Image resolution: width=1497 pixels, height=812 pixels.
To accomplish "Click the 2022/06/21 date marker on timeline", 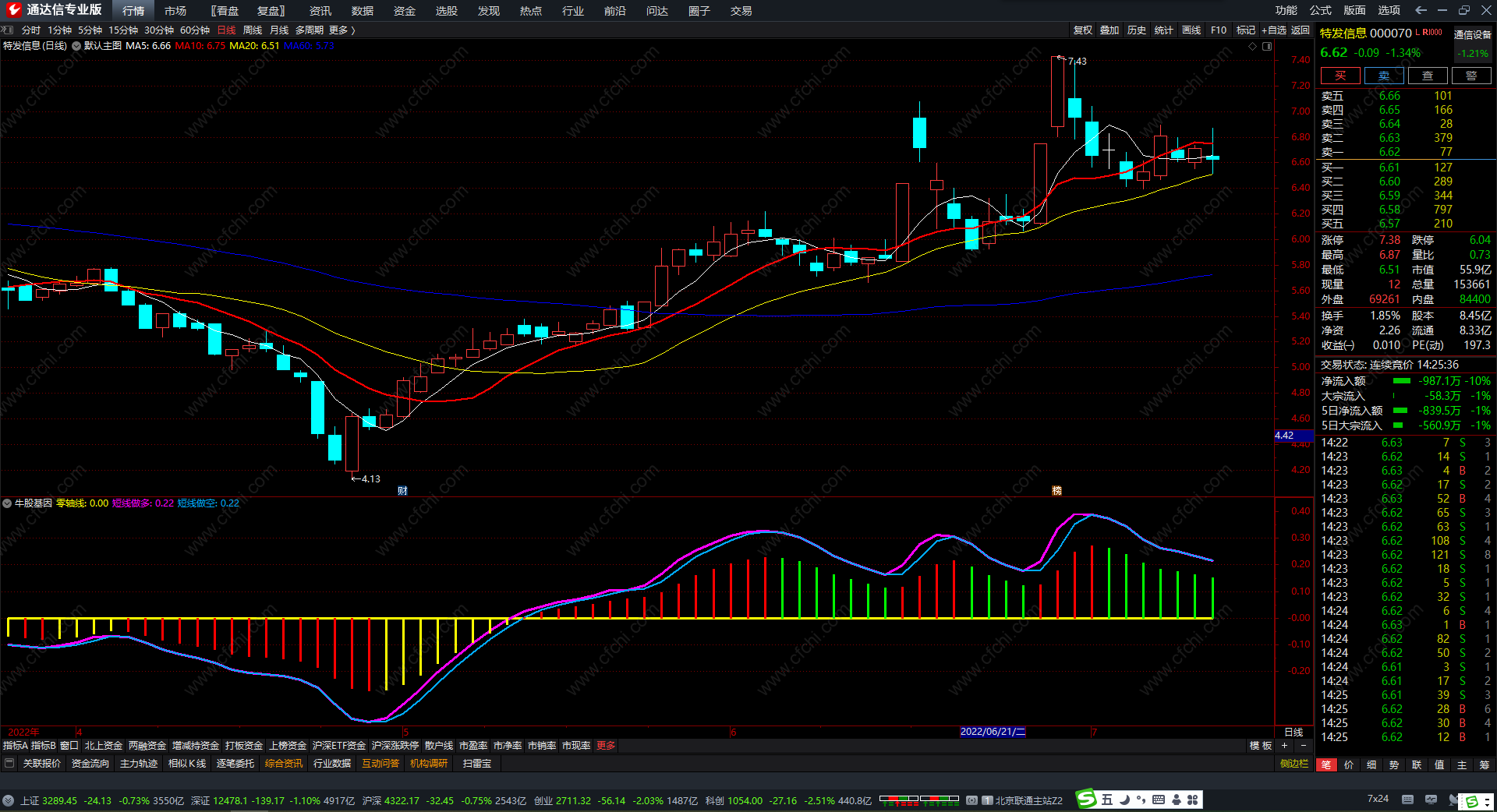I will pyautogui.click(x=992, y=732).
